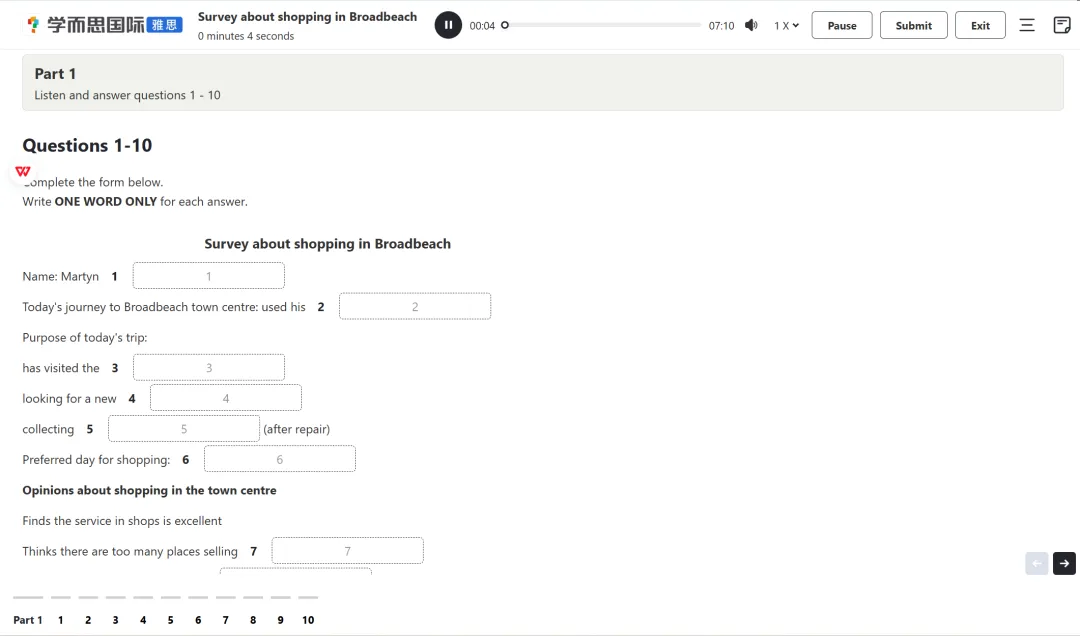The width and height of the screenshot is (1080, 636).
Task: Click 'Finds the service in shops is excellent'
Action: [x=122, y=521]
